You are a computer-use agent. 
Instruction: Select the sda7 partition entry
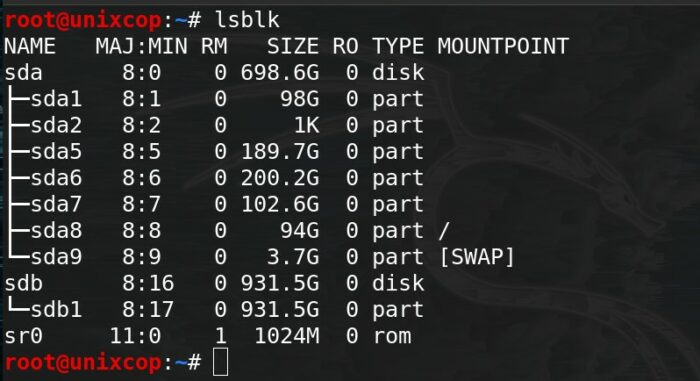[x=56, y=204]
